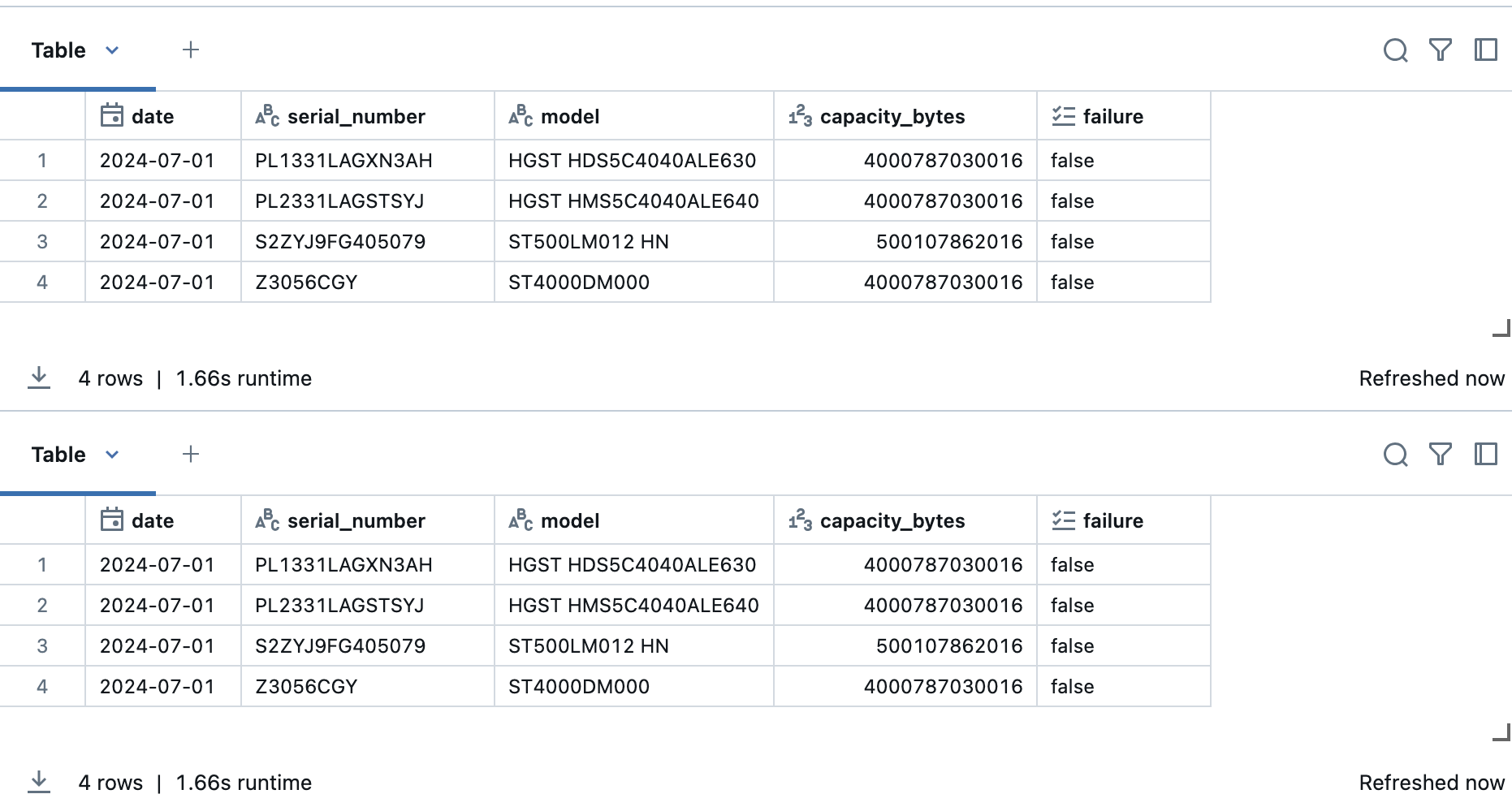Select the ST4000DM000 model cell in the bottom table
1512x807 pixels.
coord(578,687)
